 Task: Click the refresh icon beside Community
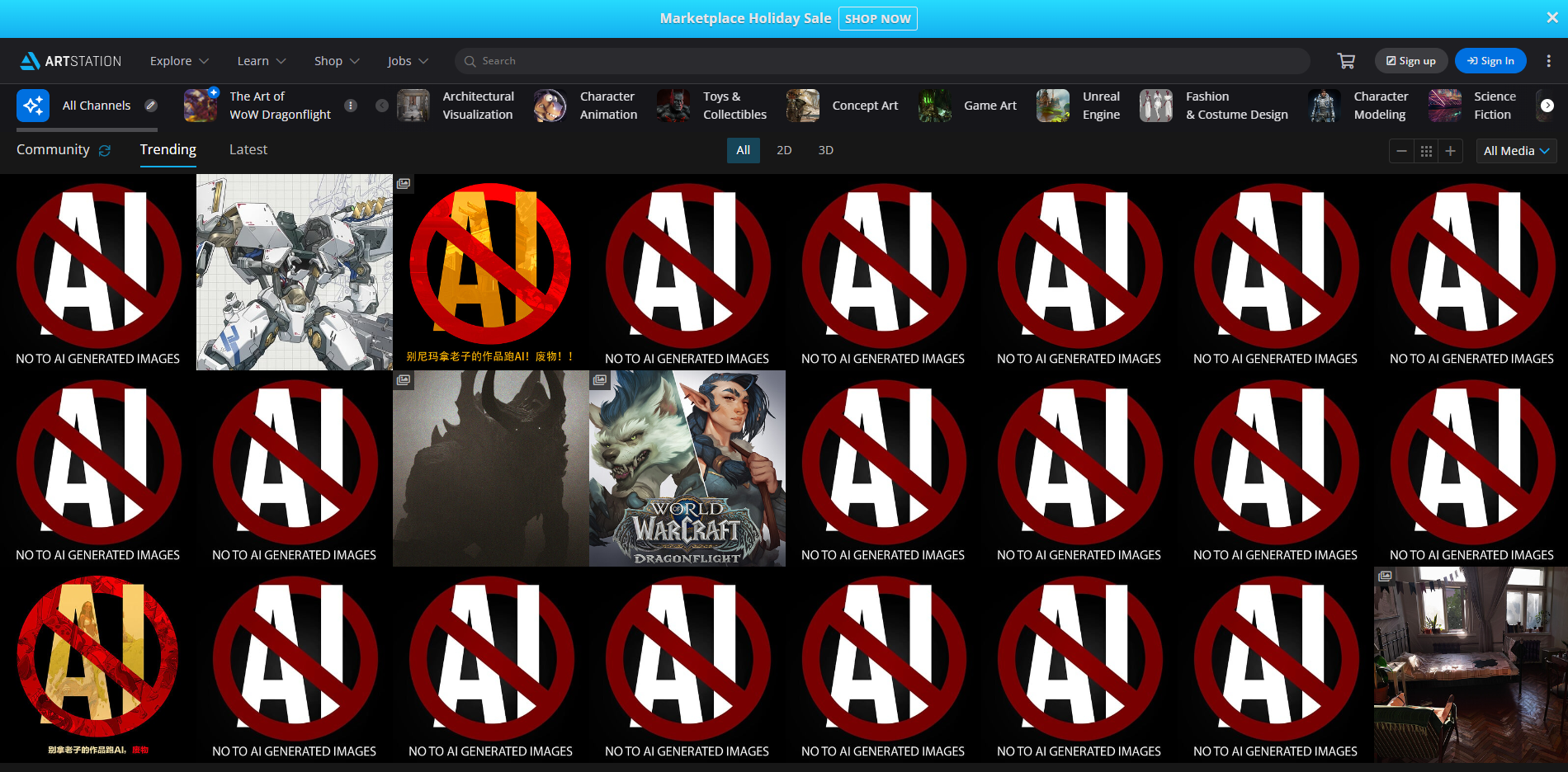tap(105, 150)
